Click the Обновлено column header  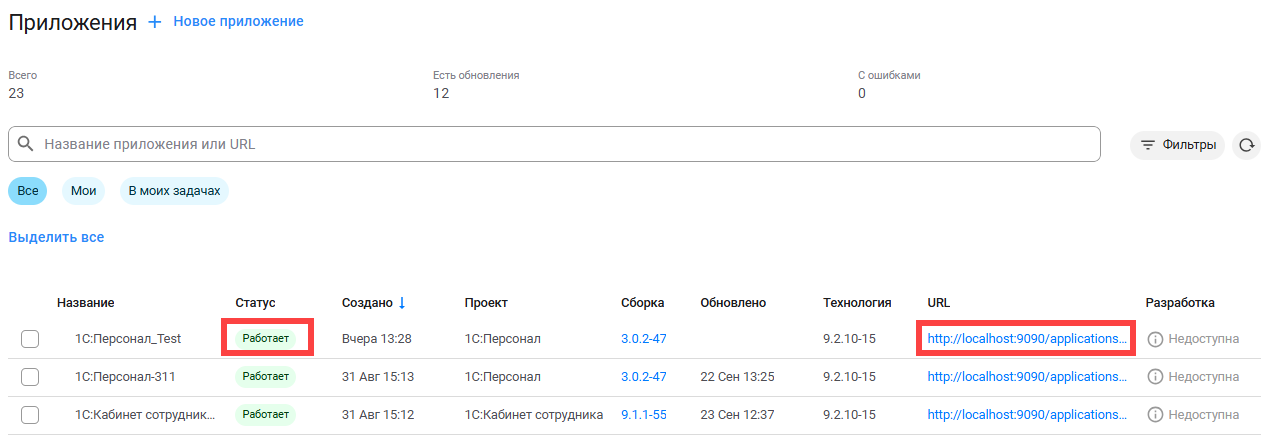click(733, 302)
